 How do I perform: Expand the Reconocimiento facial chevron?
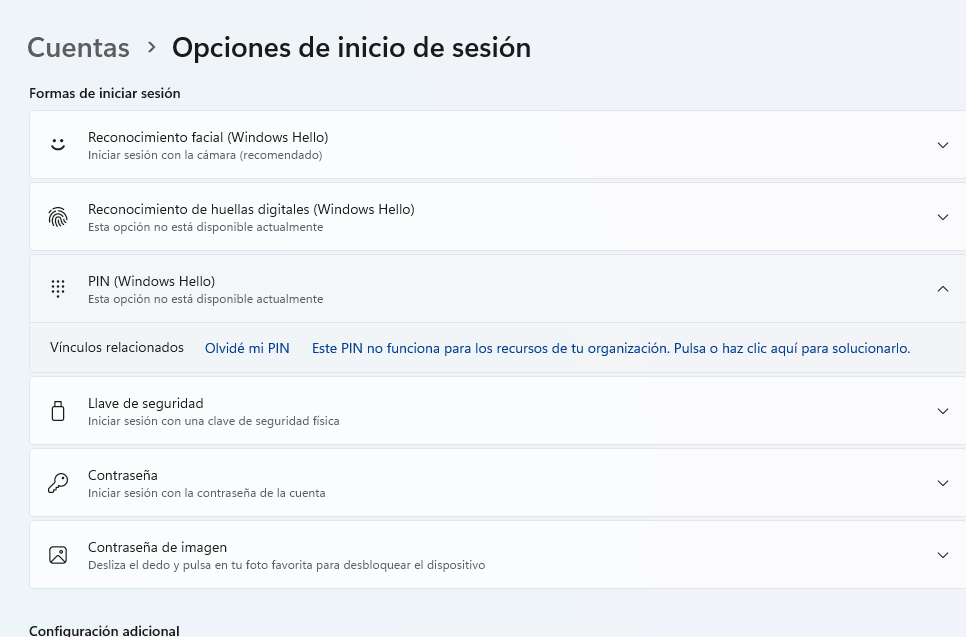click(942, 145)
